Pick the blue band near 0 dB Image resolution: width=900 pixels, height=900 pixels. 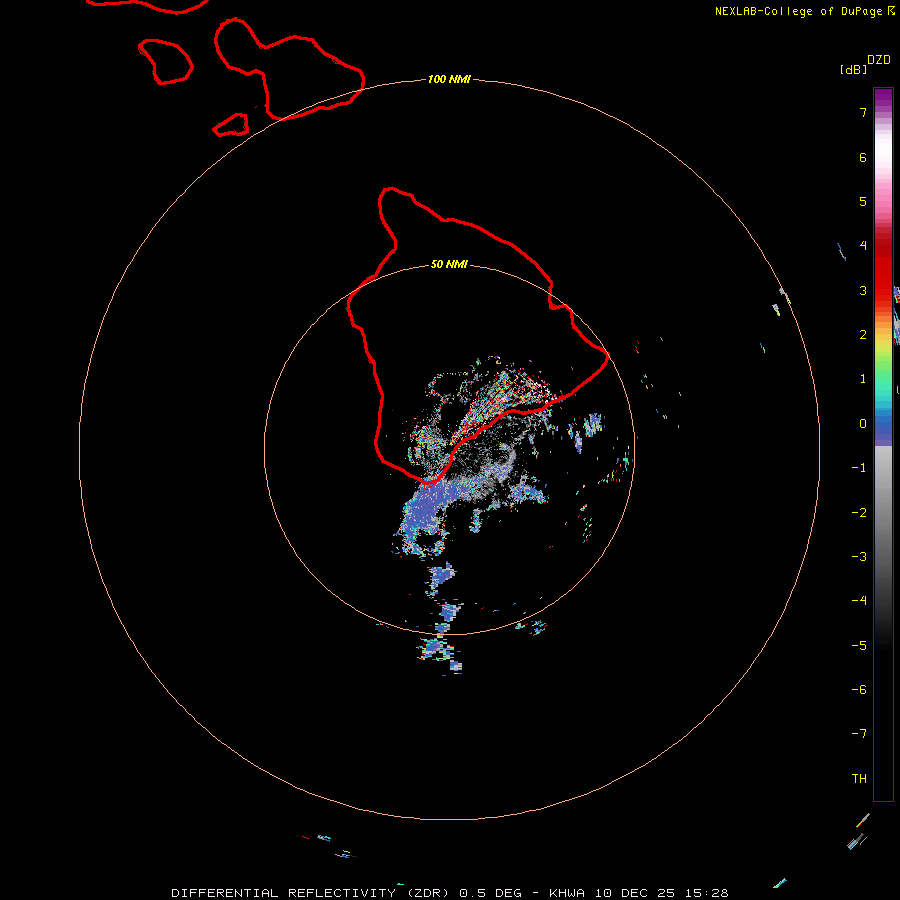coord(883,426)
